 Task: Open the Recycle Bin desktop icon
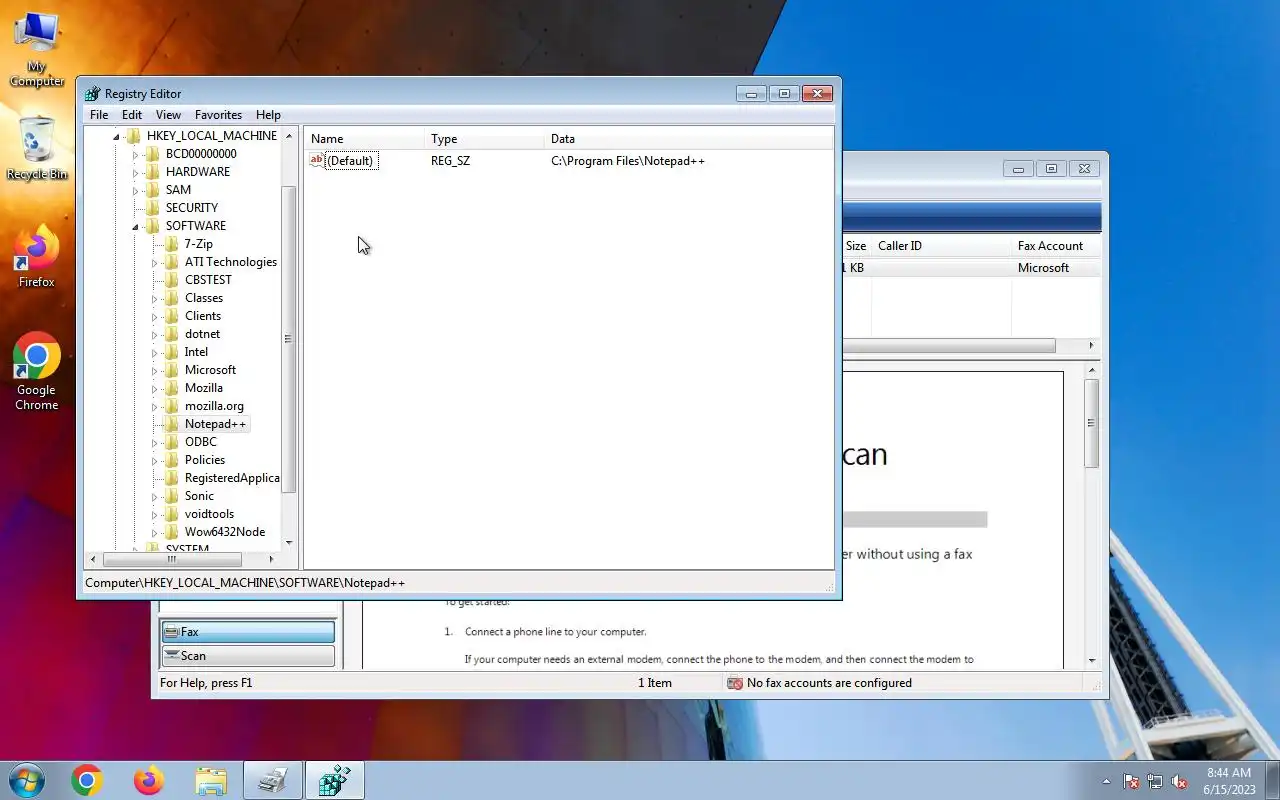click(37, 148)
